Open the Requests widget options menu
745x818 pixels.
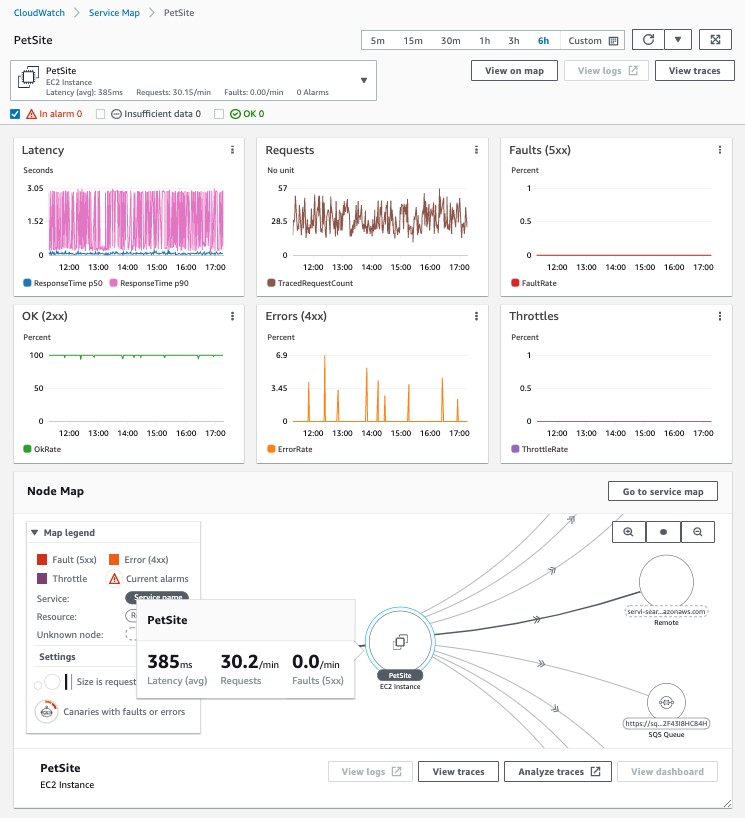pyautogui.click(x=476, y=150)
